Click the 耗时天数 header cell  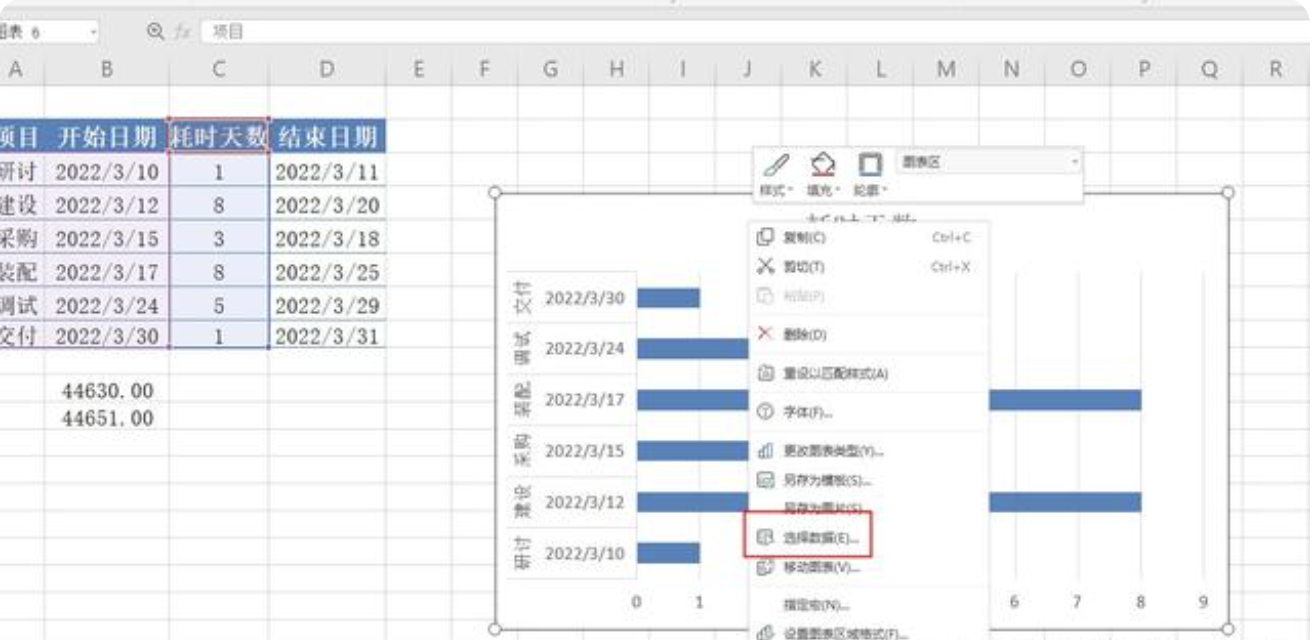(219, 136)
